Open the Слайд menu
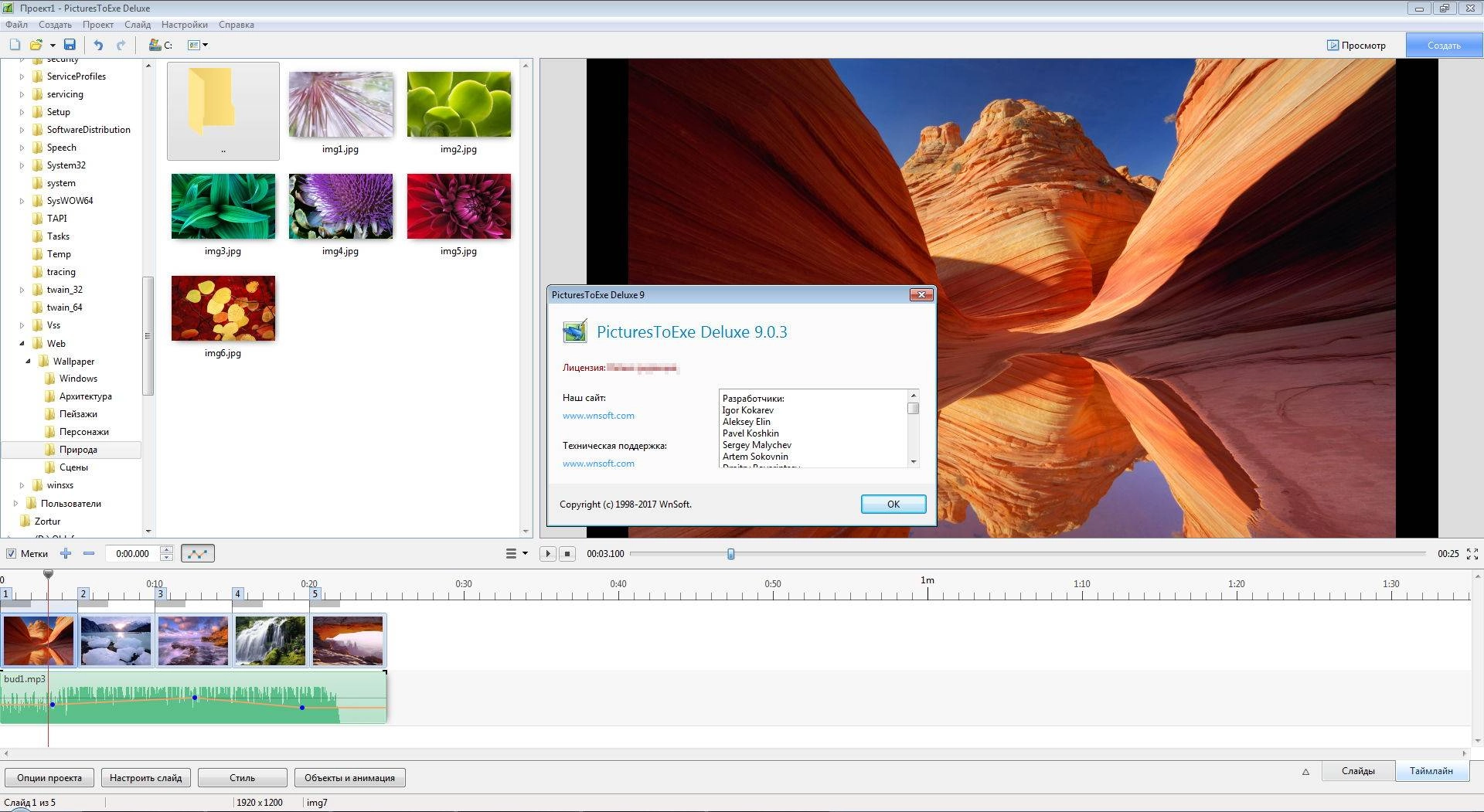The width and height of the screenshot is (1484, 812). 138,25
